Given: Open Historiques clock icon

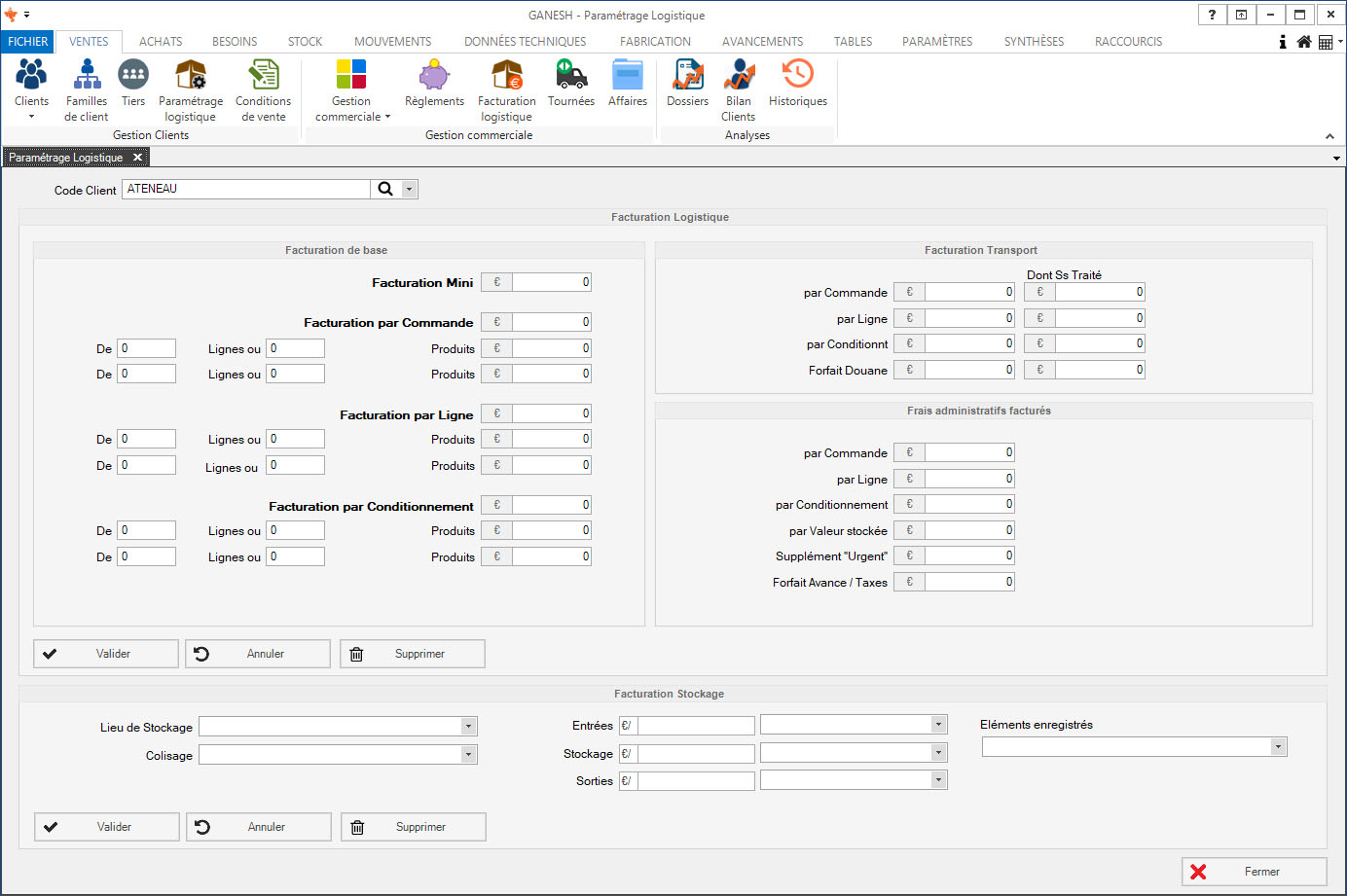Looking at the screenshot, I should 797,76.
